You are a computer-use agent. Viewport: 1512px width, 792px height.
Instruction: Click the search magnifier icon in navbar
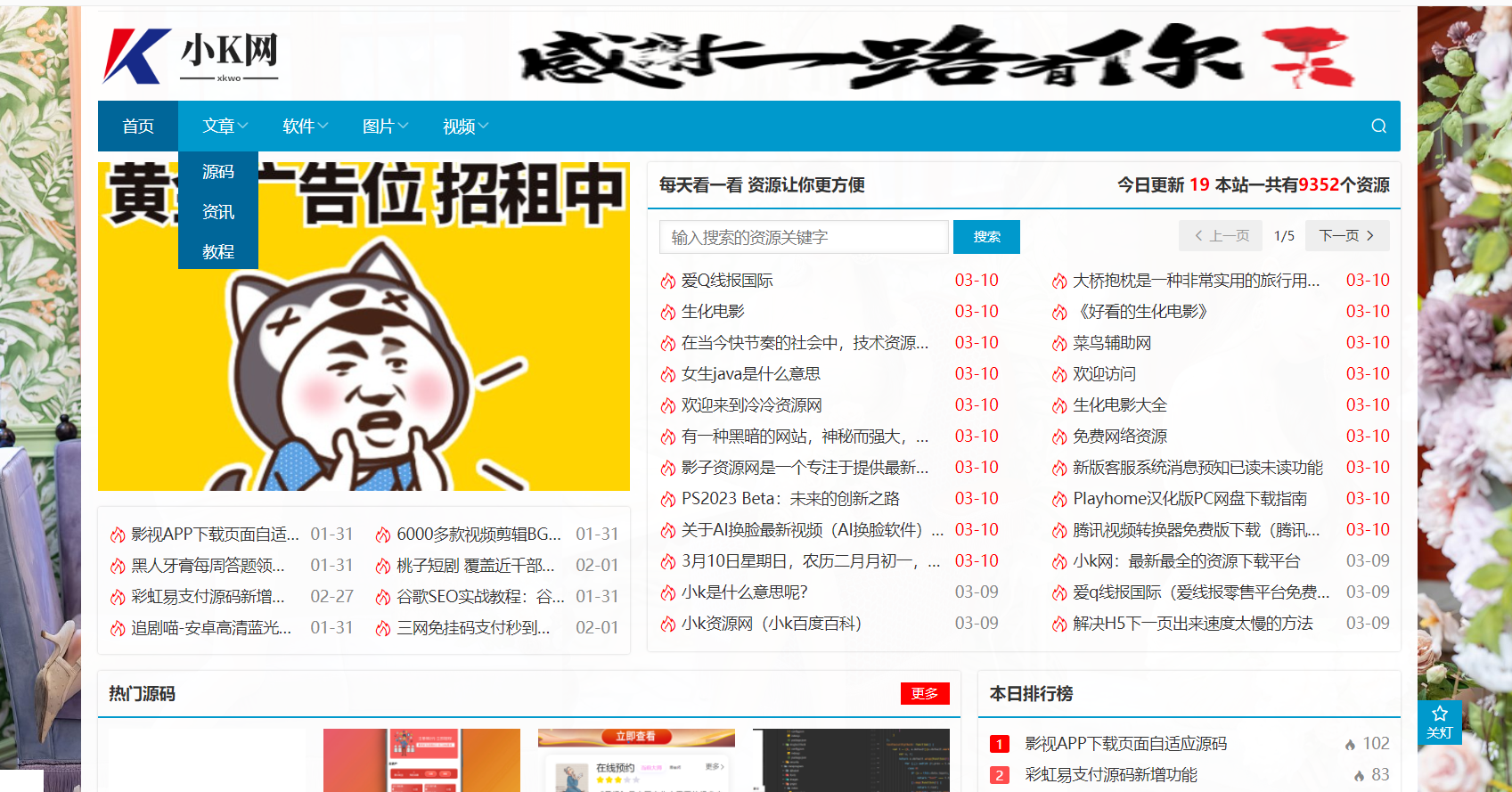(x=1378, y=127)
